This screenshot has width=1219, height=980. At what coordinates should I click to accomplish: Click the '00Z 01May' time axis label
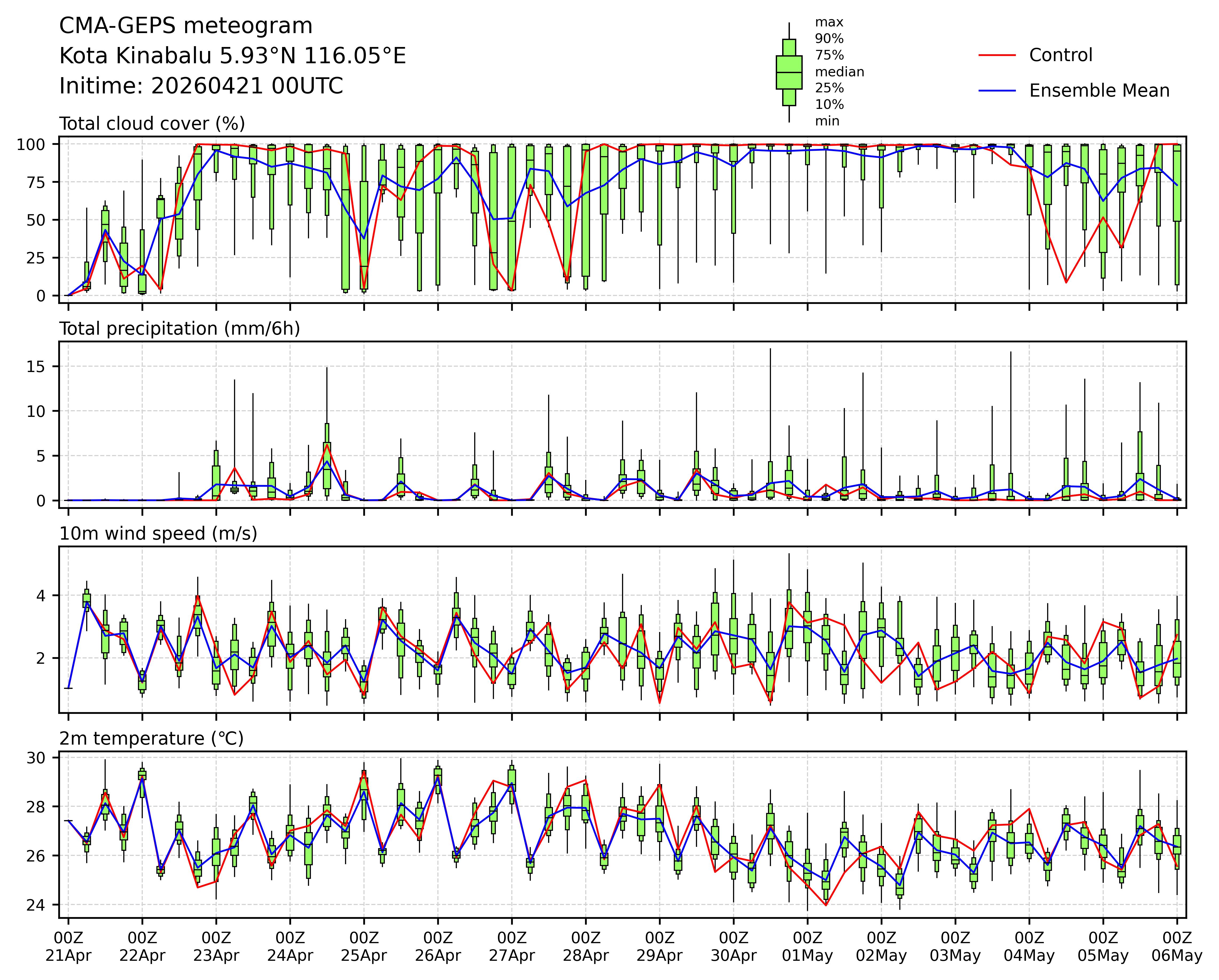(808, 947)
